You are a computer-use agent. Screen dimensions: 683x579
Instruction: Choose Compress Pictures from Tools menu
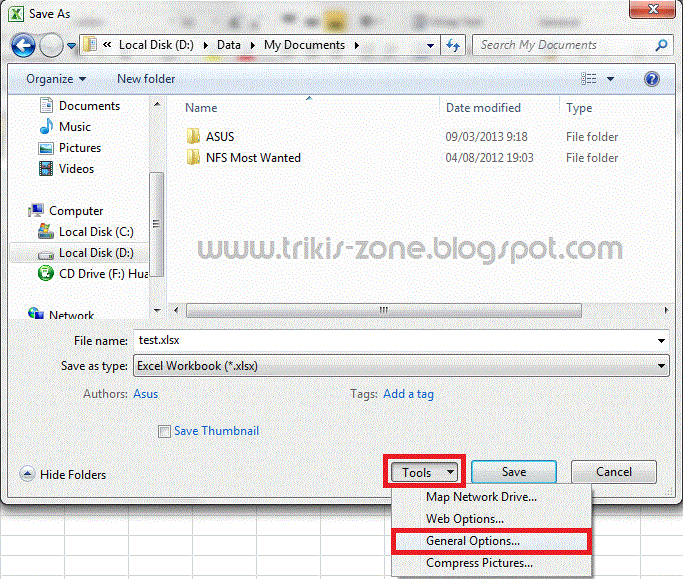(479, 563)
